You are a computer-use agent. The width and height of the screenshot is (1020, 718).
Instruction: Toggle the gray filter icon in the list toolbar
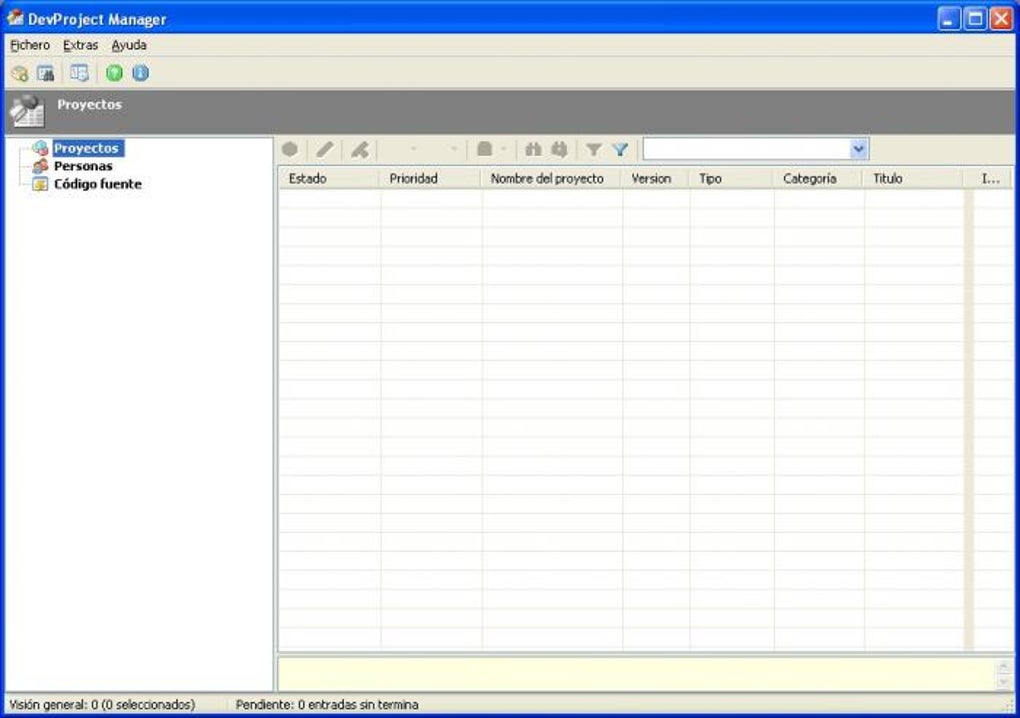point(594,148)
